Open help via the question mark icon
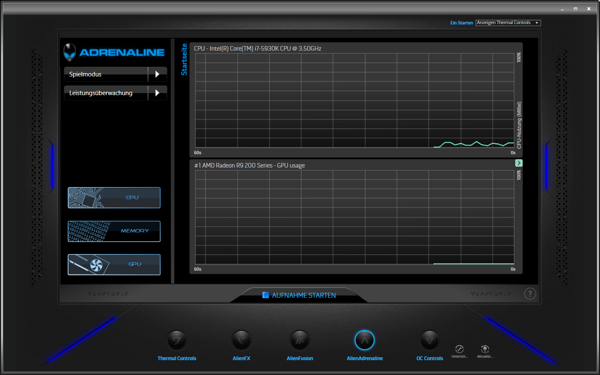600x375 pixels. point(530,294)
